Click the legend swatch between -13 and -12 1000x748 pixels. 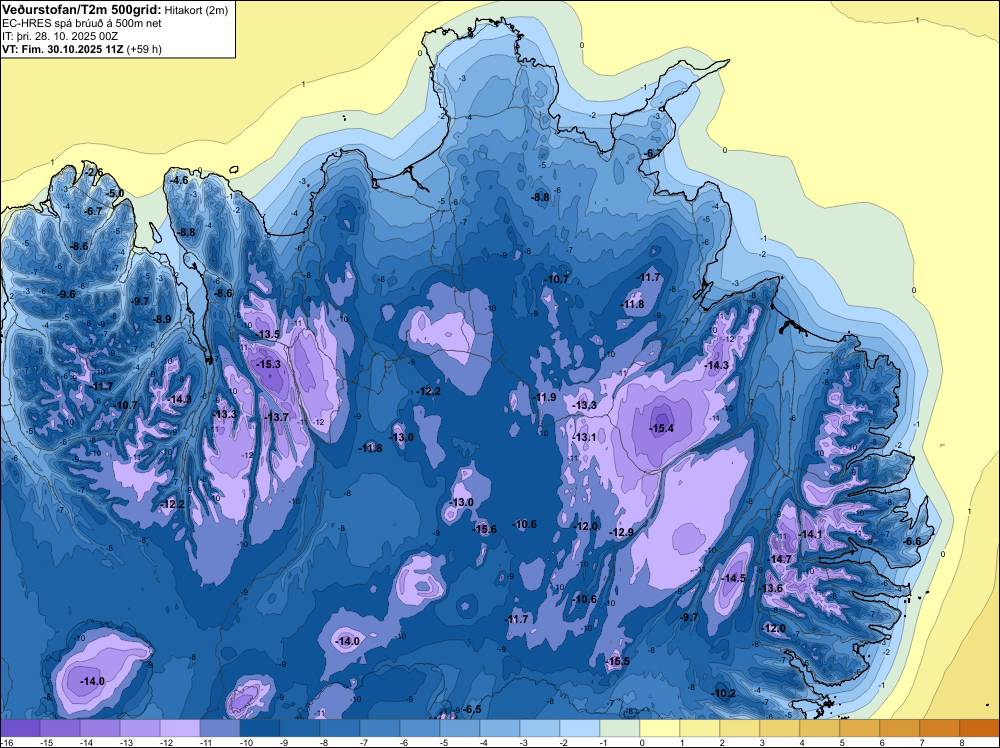(140, 728)
